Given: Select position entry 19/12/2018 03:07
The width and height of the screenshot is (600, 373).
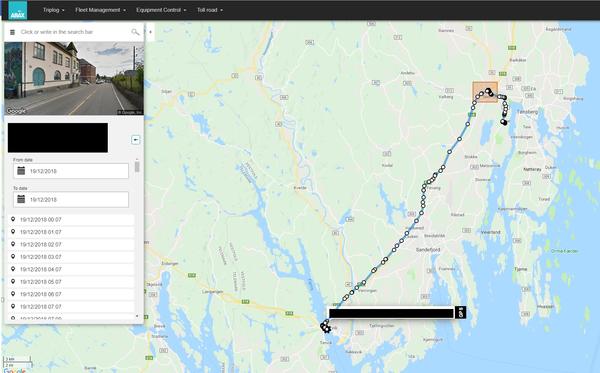Looking at the screenshot, I should [x=71, y=257].
